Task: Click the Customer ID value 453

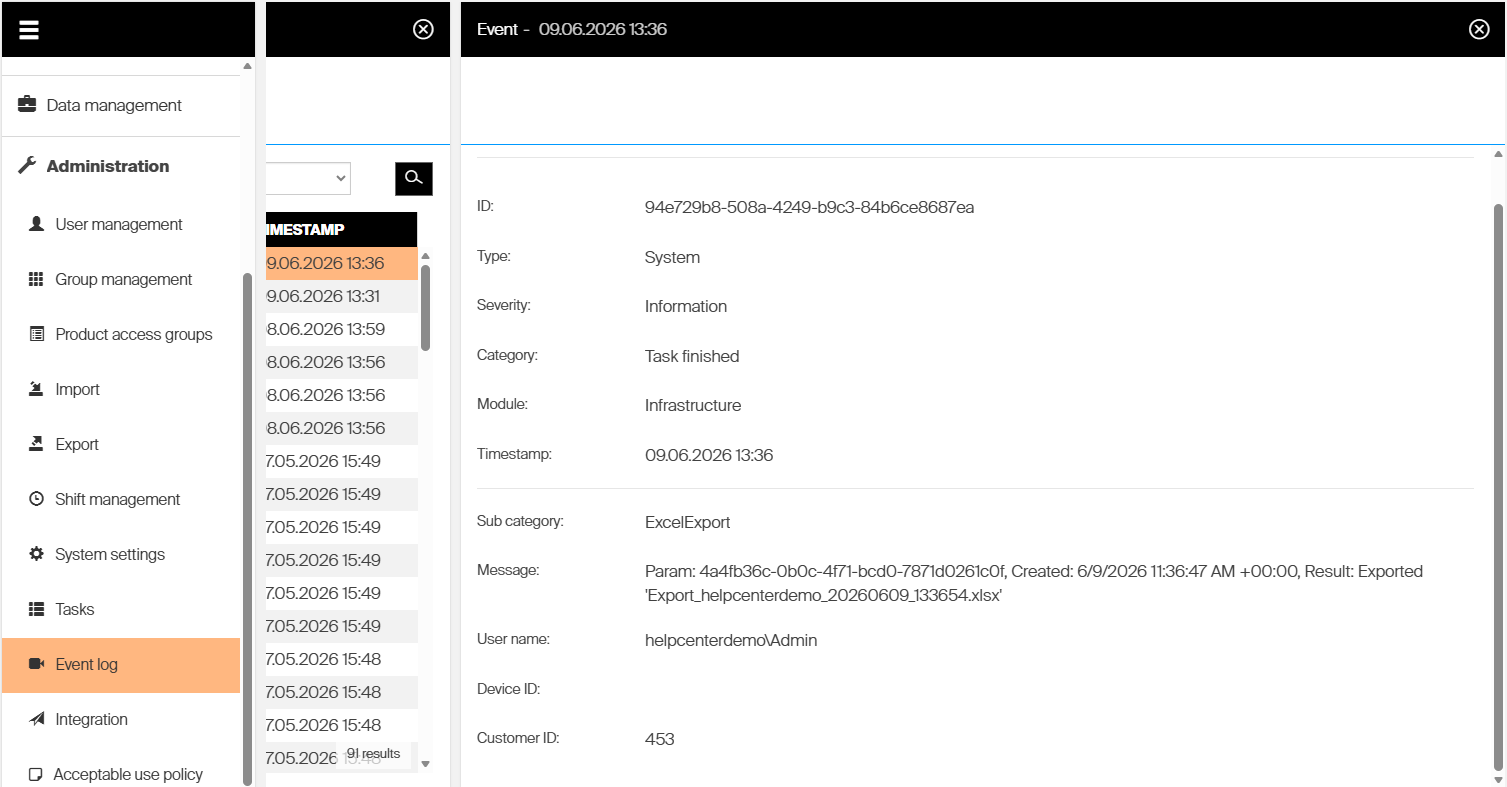Action: (x=660, y=739)
